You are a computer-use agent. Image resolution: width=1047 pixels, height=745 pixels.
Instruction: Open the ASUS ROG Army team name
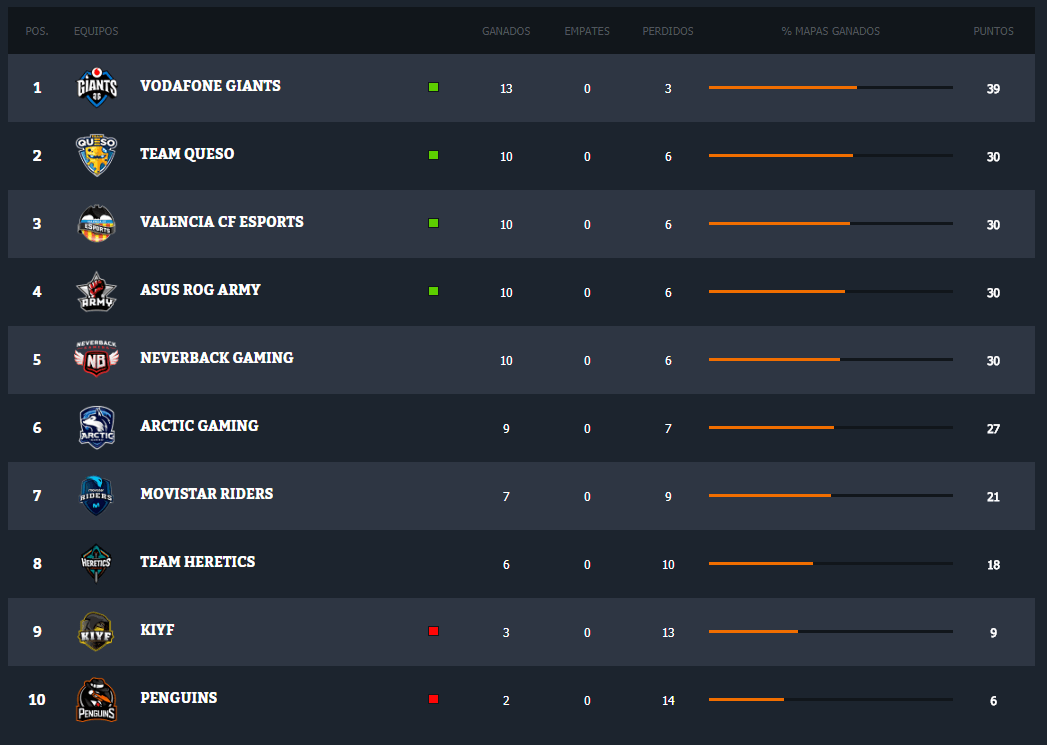click(x=200, y=290)
